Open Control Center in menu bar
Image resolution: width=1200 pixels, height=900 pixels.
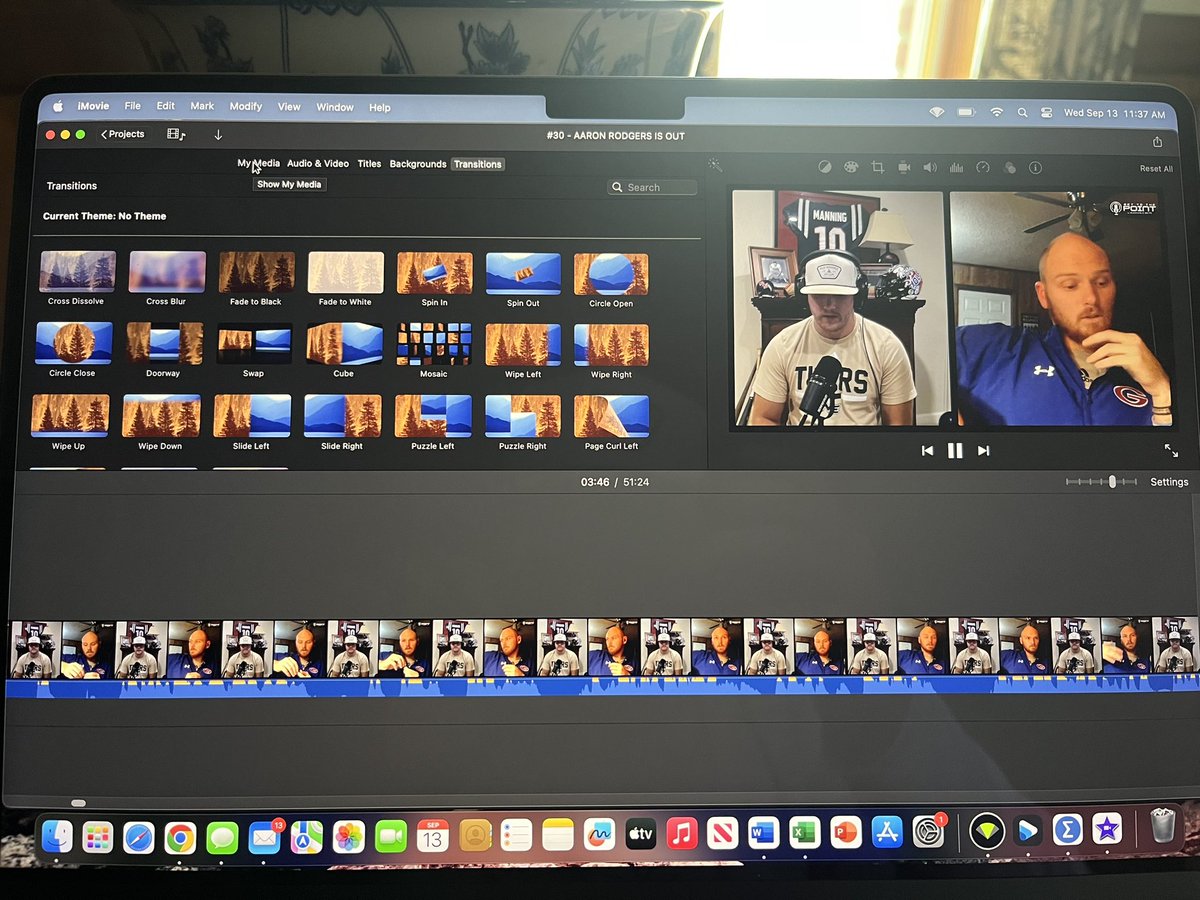(1047, 113)
